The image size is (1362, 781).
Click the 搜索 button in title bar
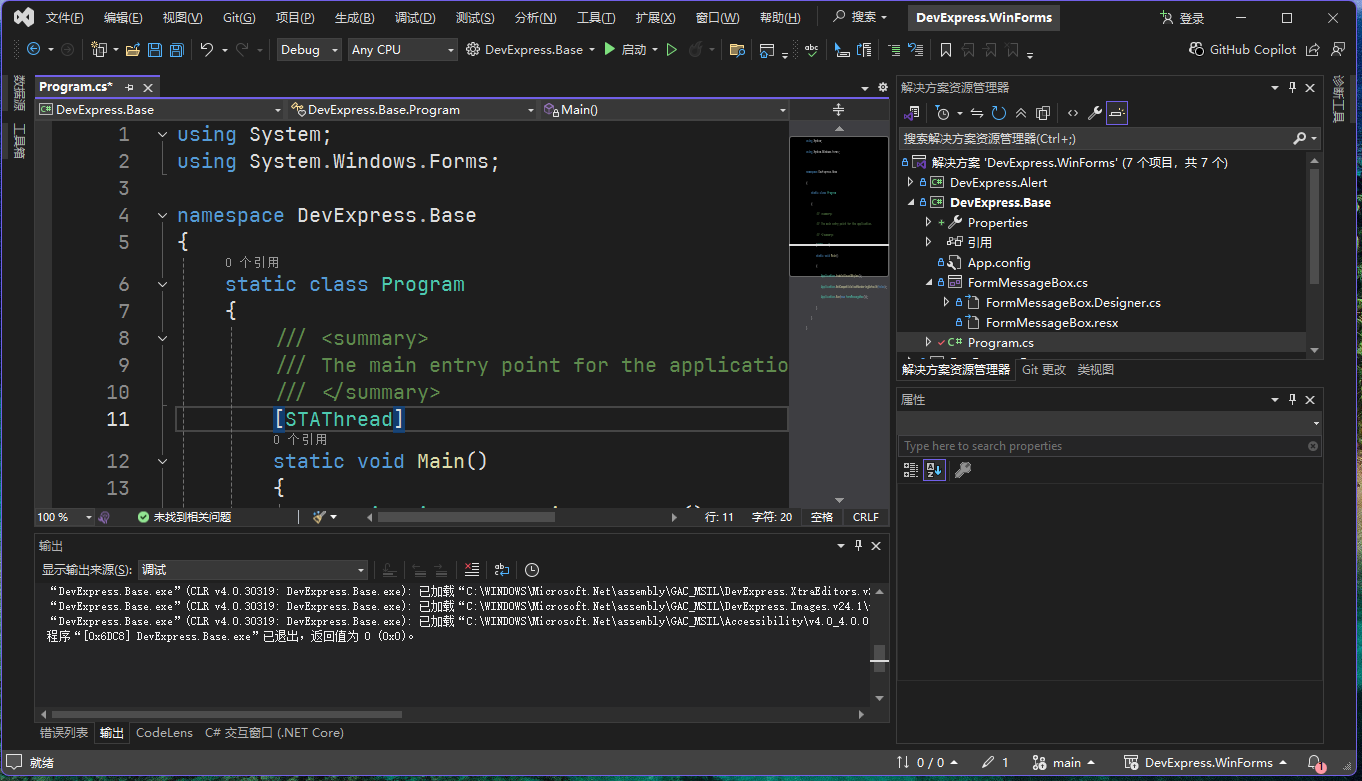click(861, 18)
